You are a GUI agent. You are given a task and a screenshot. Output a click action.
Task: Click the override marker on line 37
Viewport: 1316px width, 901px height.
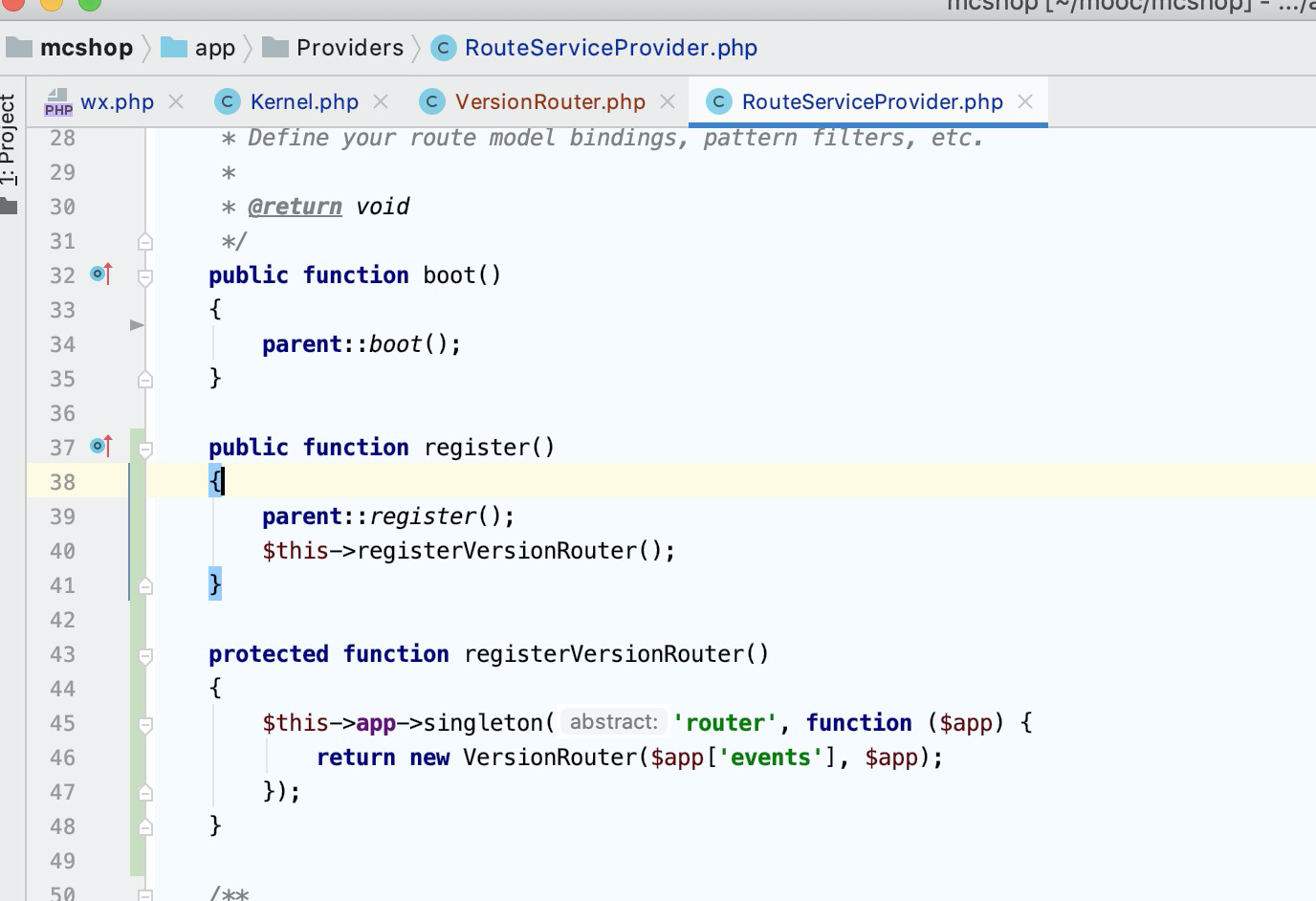tap(101, 447)
